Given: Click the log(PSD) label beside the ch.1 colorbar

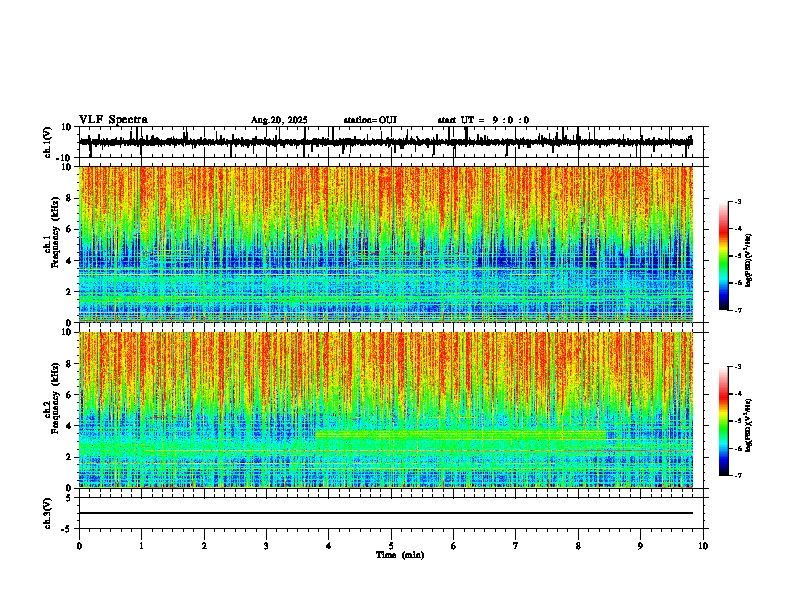Looking at the screenshot, I should pos(749,261).
